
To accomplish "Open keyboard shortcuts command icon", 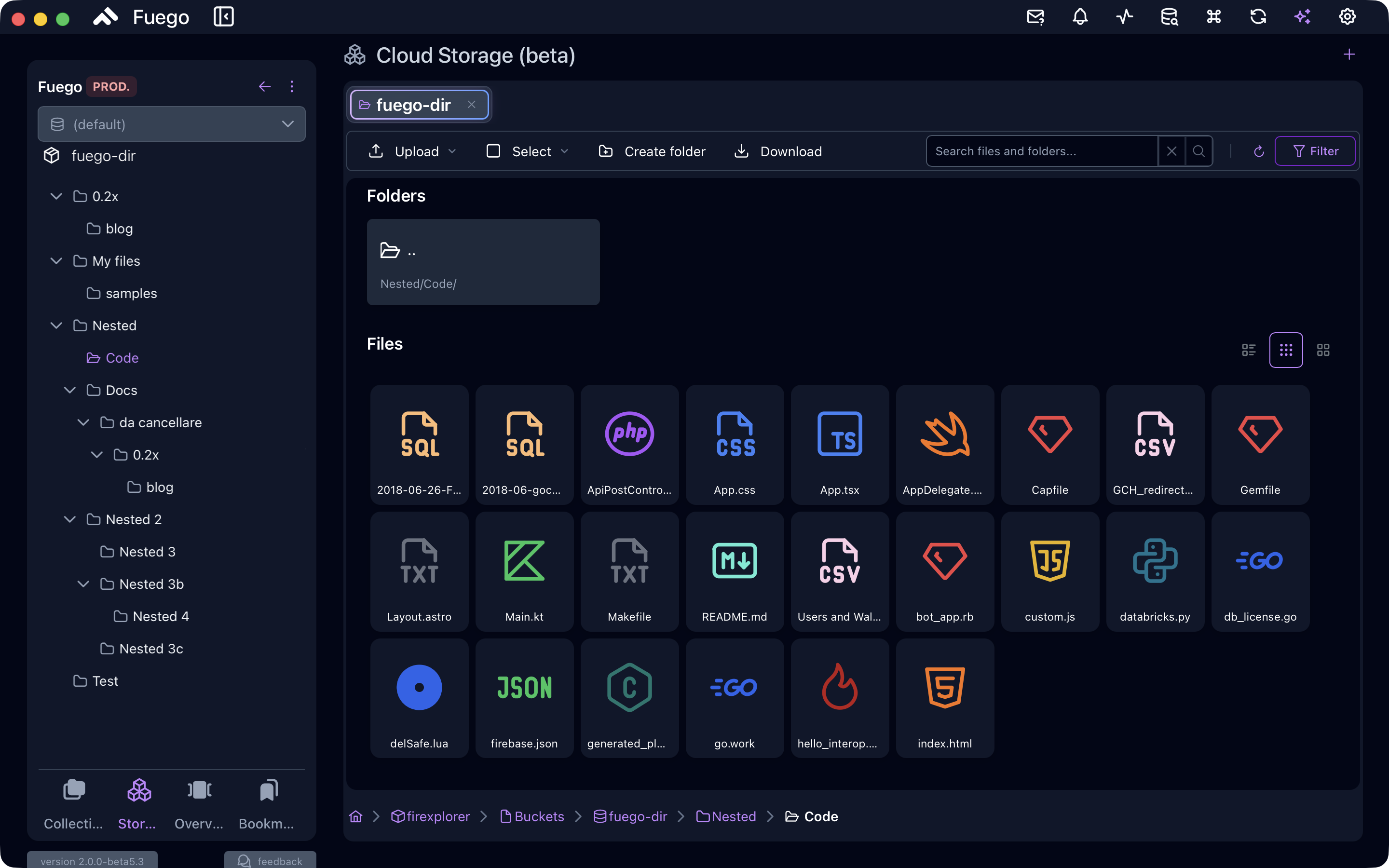I will [x=1213, y=17].
